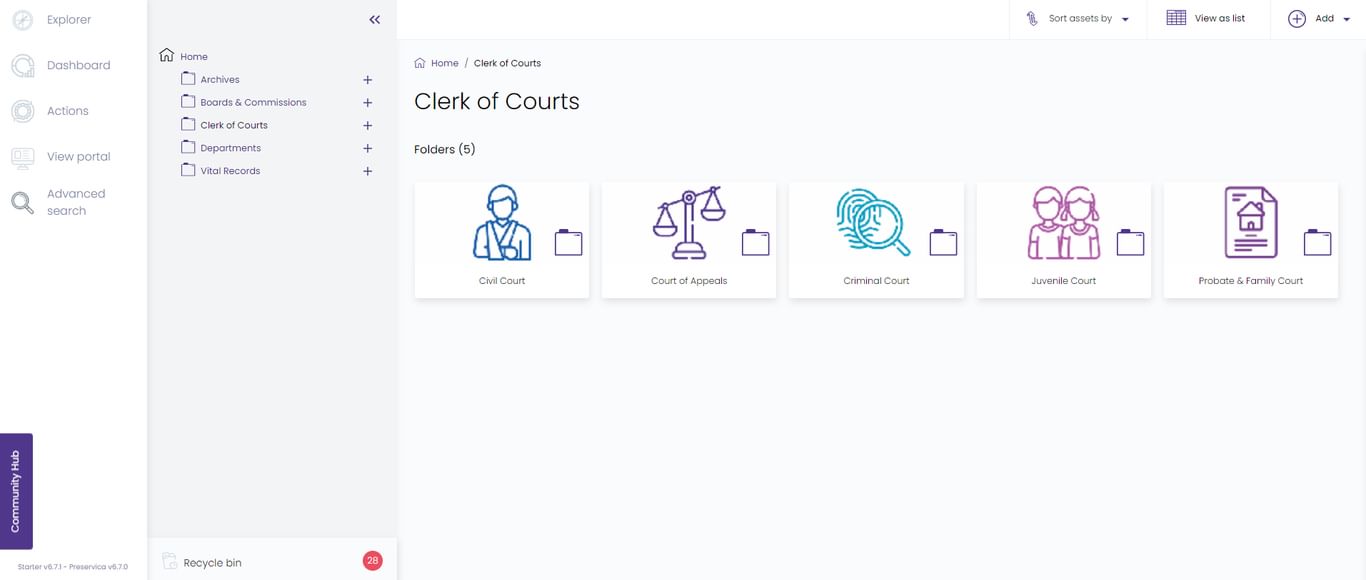The image size is (1366, 580).
Task: Open the Recycle bin icon
Action: pos(170,562)
